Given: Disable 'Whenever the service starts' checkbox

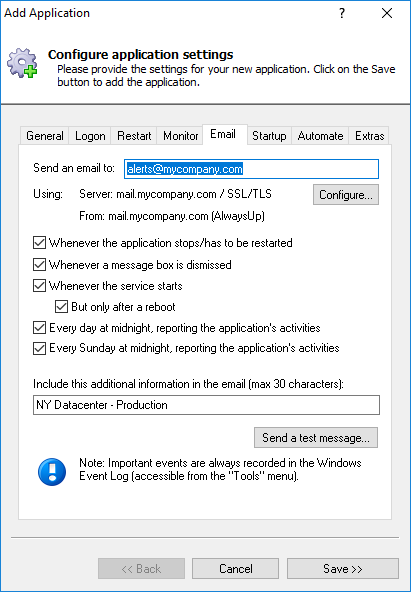Looking at the screenshot, I should point(39,286).
